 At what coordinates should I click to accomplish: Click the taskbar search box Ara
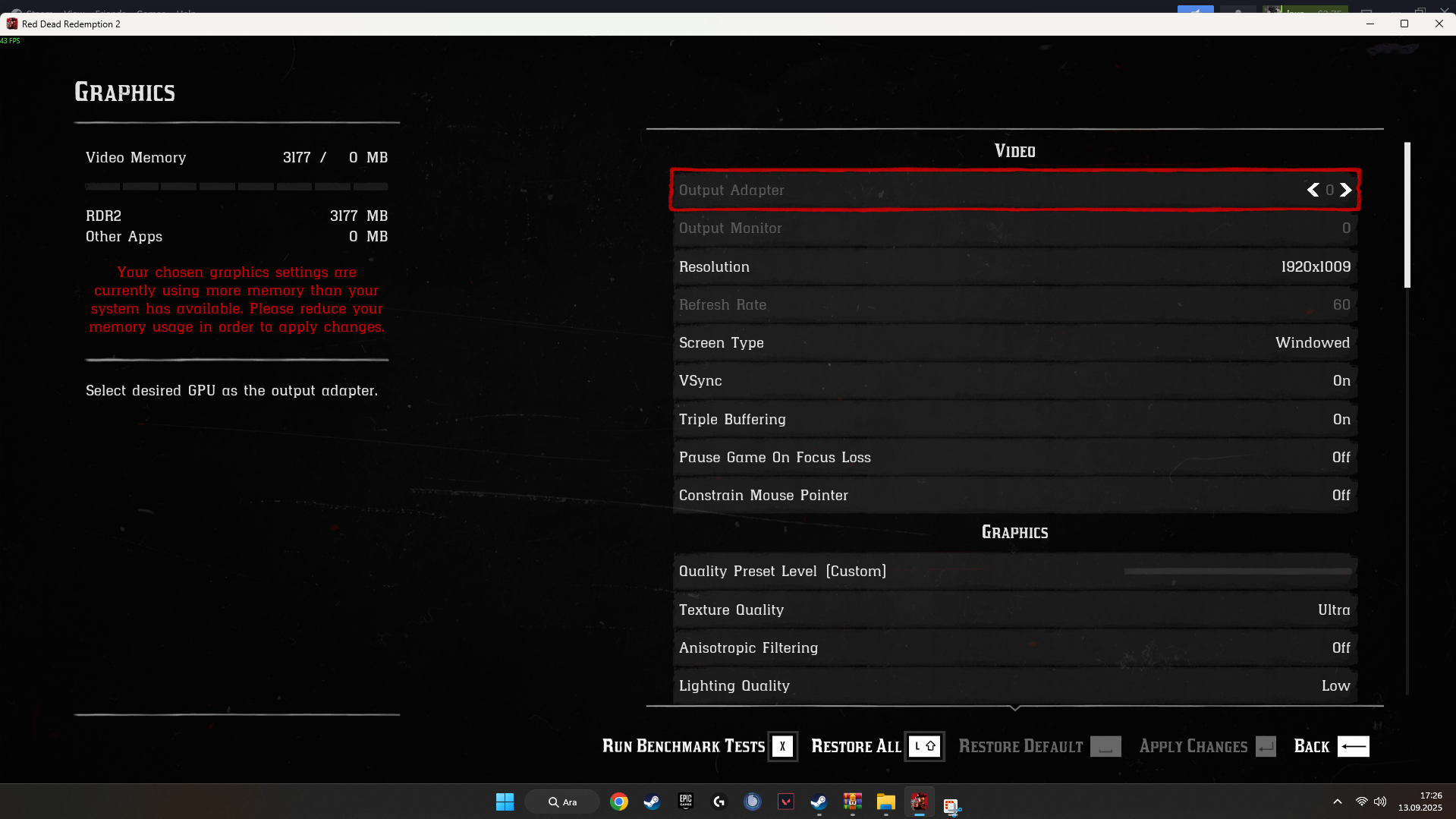pos(562,802)
